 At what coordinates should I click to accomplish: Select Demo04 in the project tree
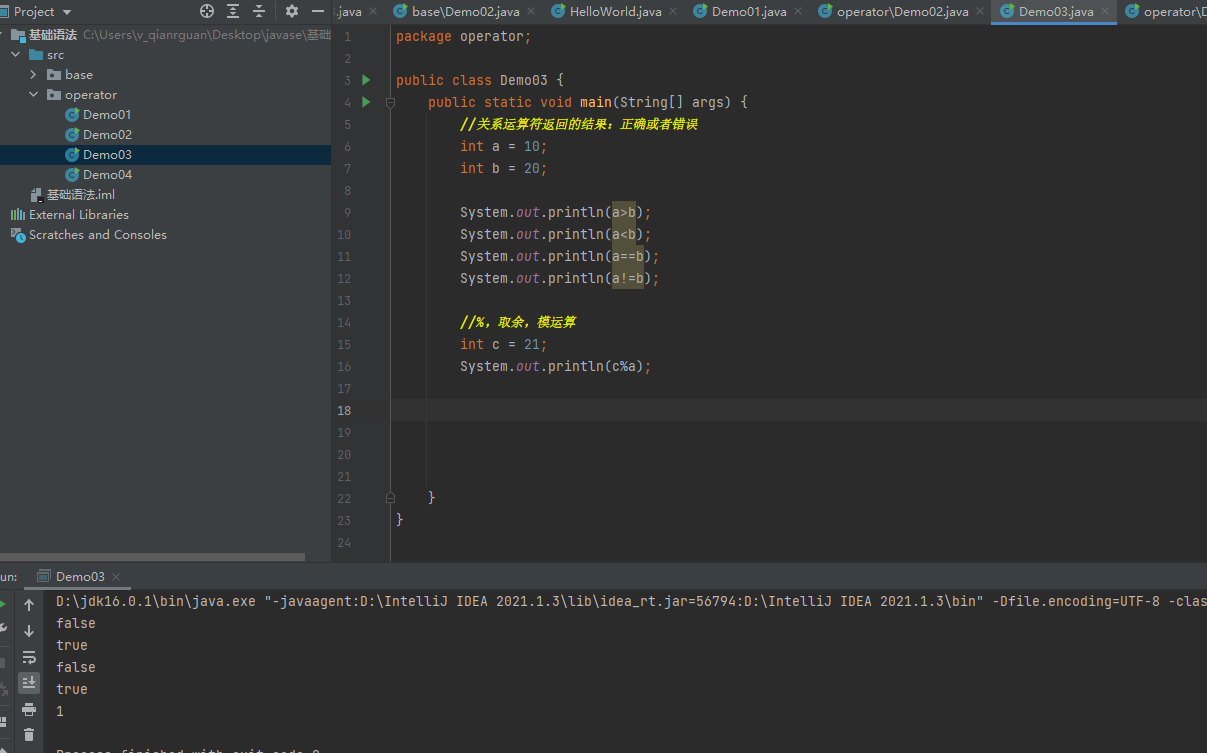pyautogui.click(x=107, y=175)
